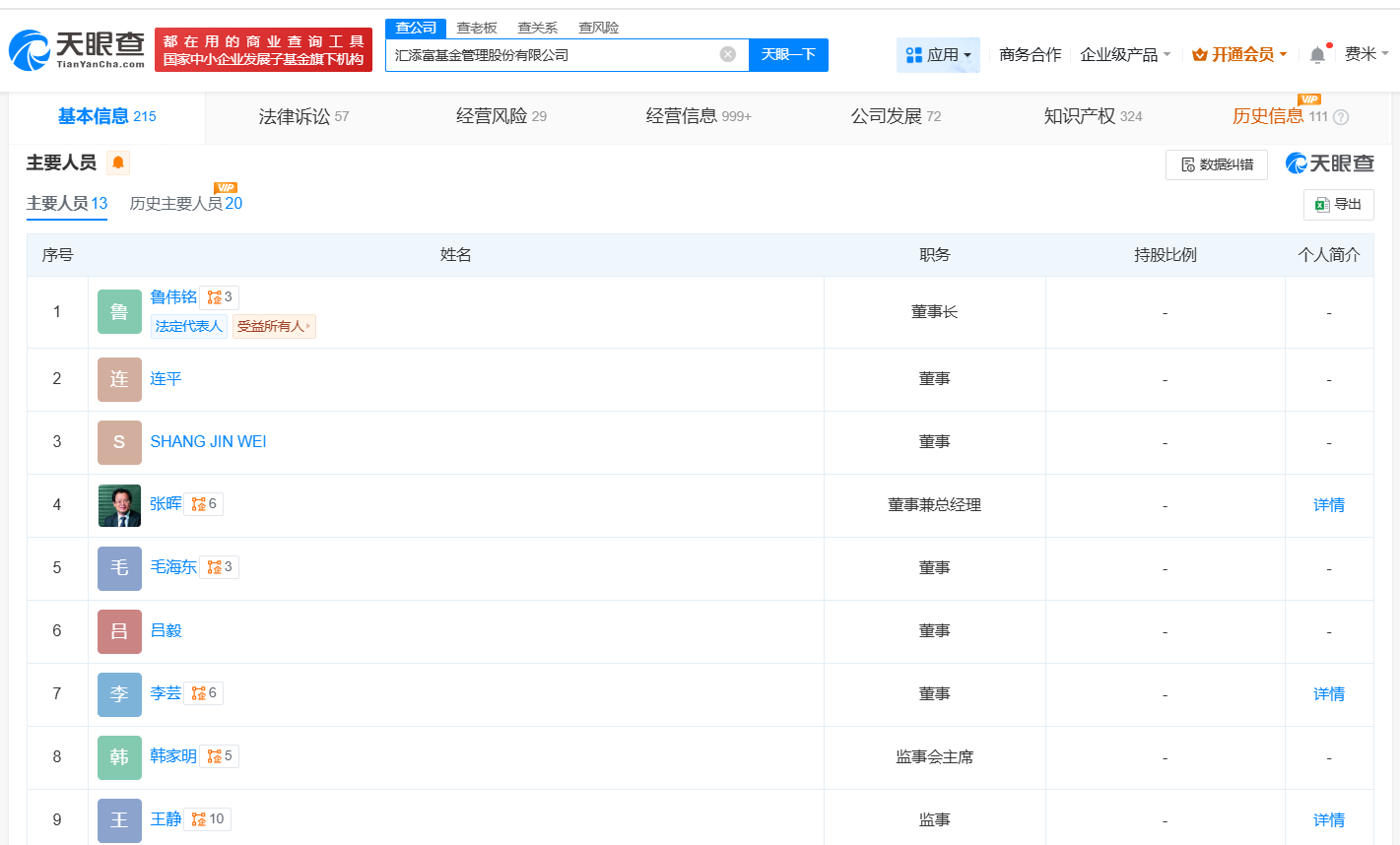Clear the search box using the X icon

[728, 55]
